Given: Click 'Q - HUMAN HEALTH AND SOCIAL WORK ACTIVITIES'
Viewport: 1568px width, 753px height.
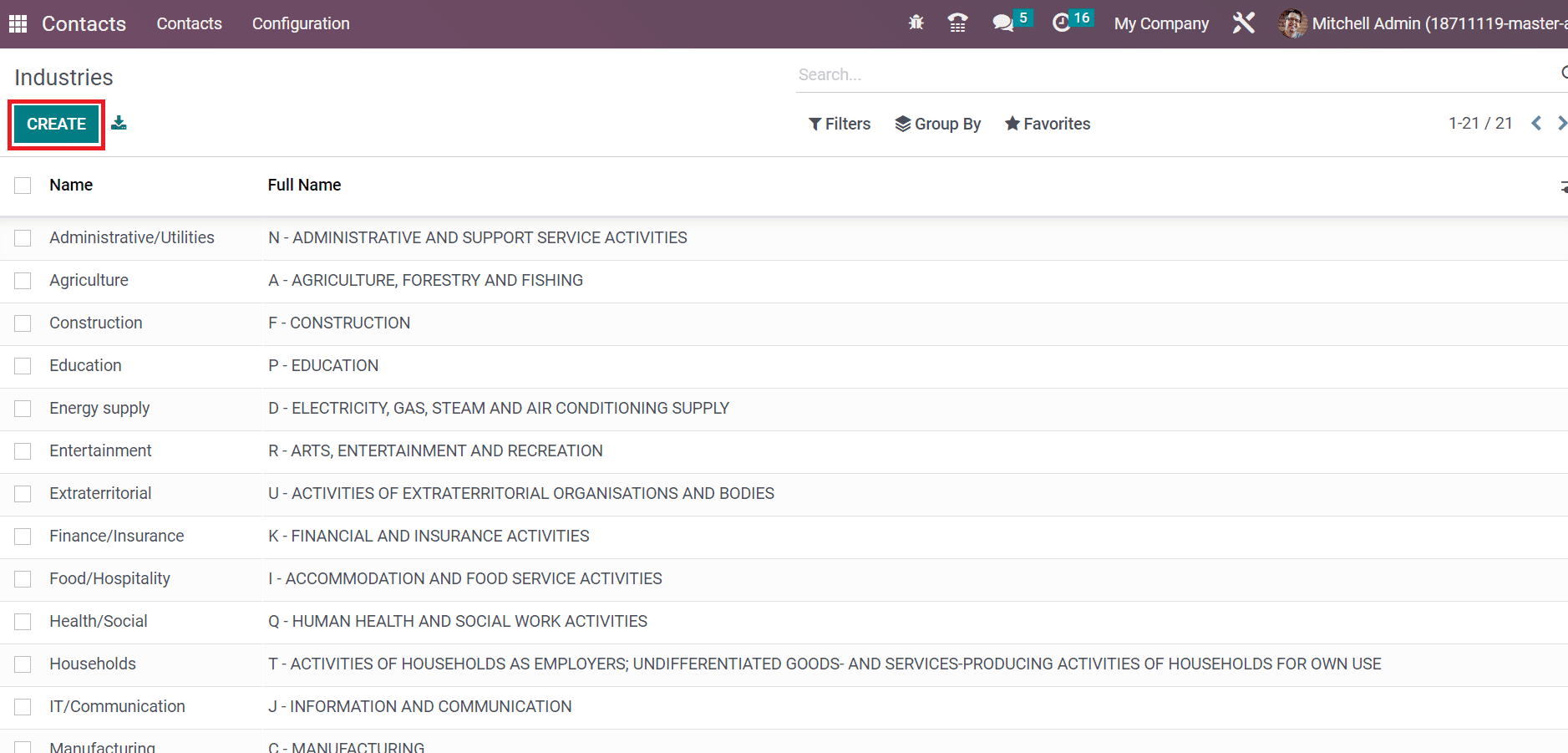Looking at the screenshot, I should 458,621.
